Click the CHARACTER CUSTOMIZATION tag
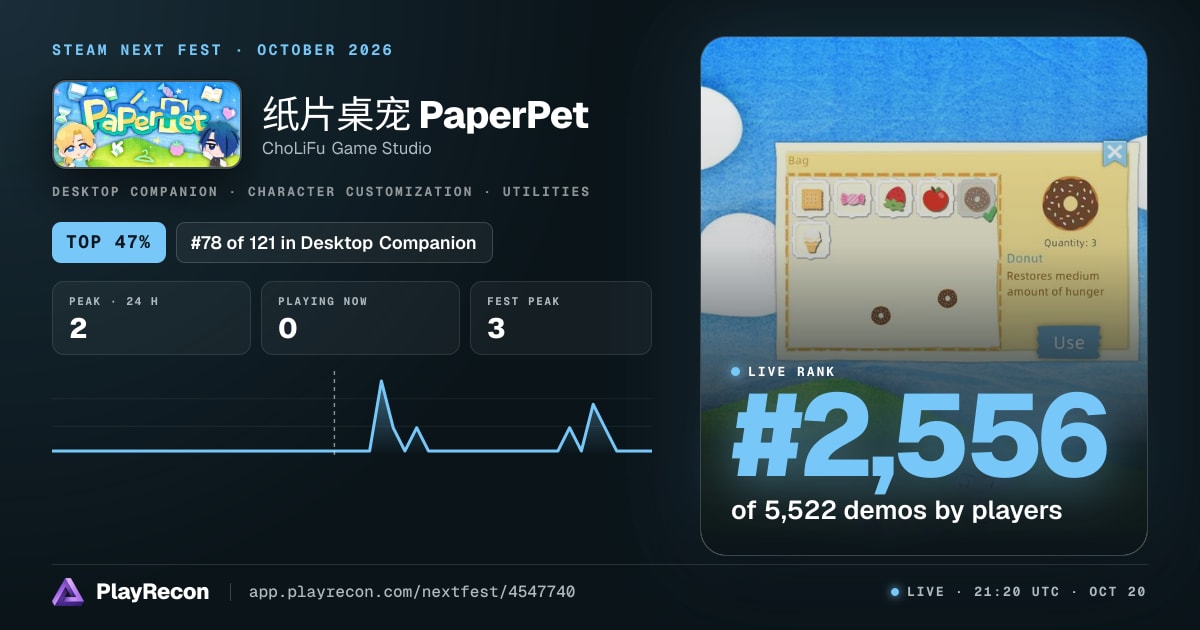The width and height of the screenshot is (1200, 630). [360, 191]
